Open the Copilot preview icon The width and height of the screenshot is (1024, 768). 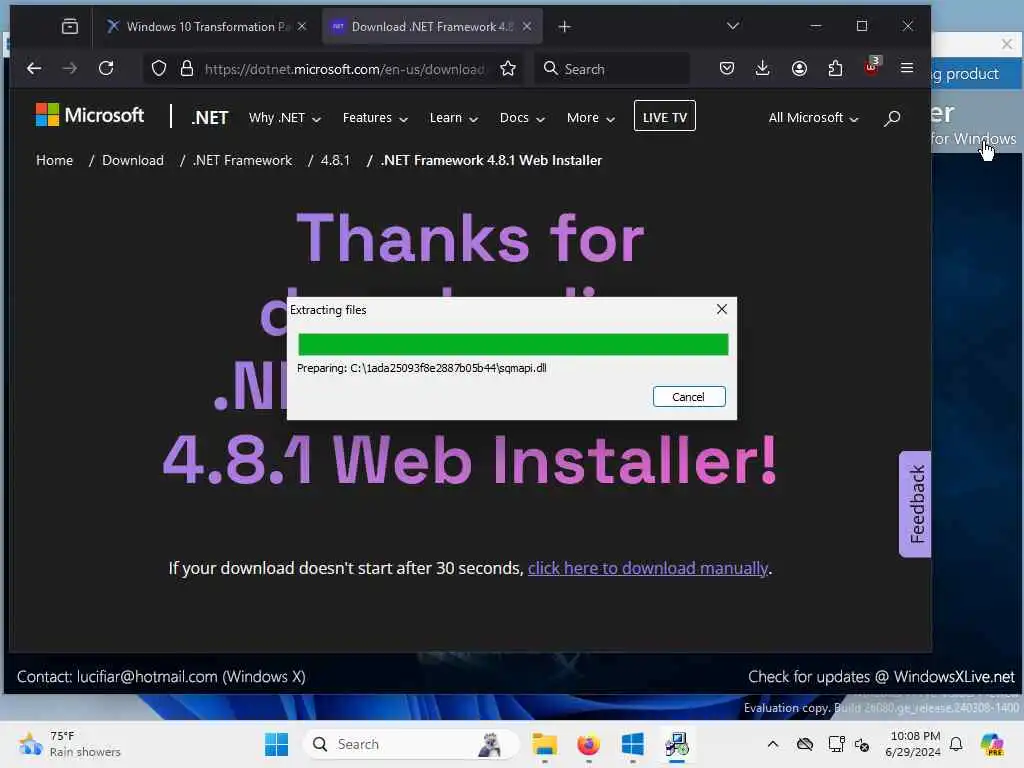point(992,744)
